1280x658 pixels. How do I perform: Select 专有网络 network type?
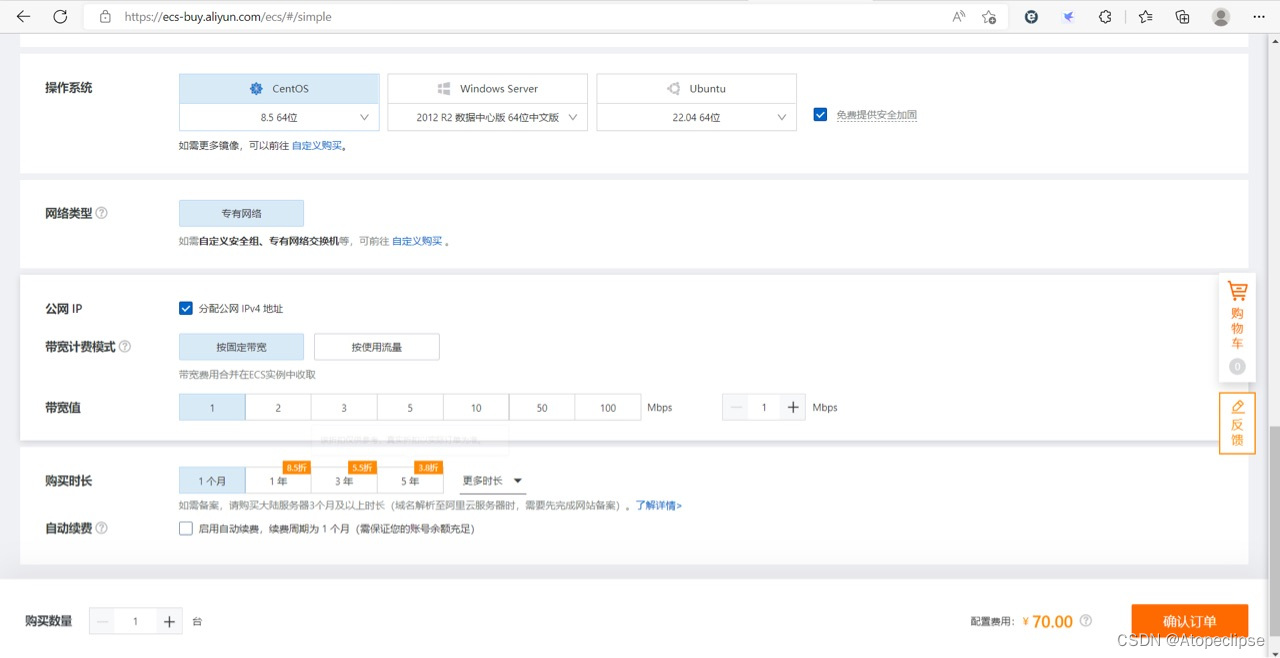[x=241, y=213]
